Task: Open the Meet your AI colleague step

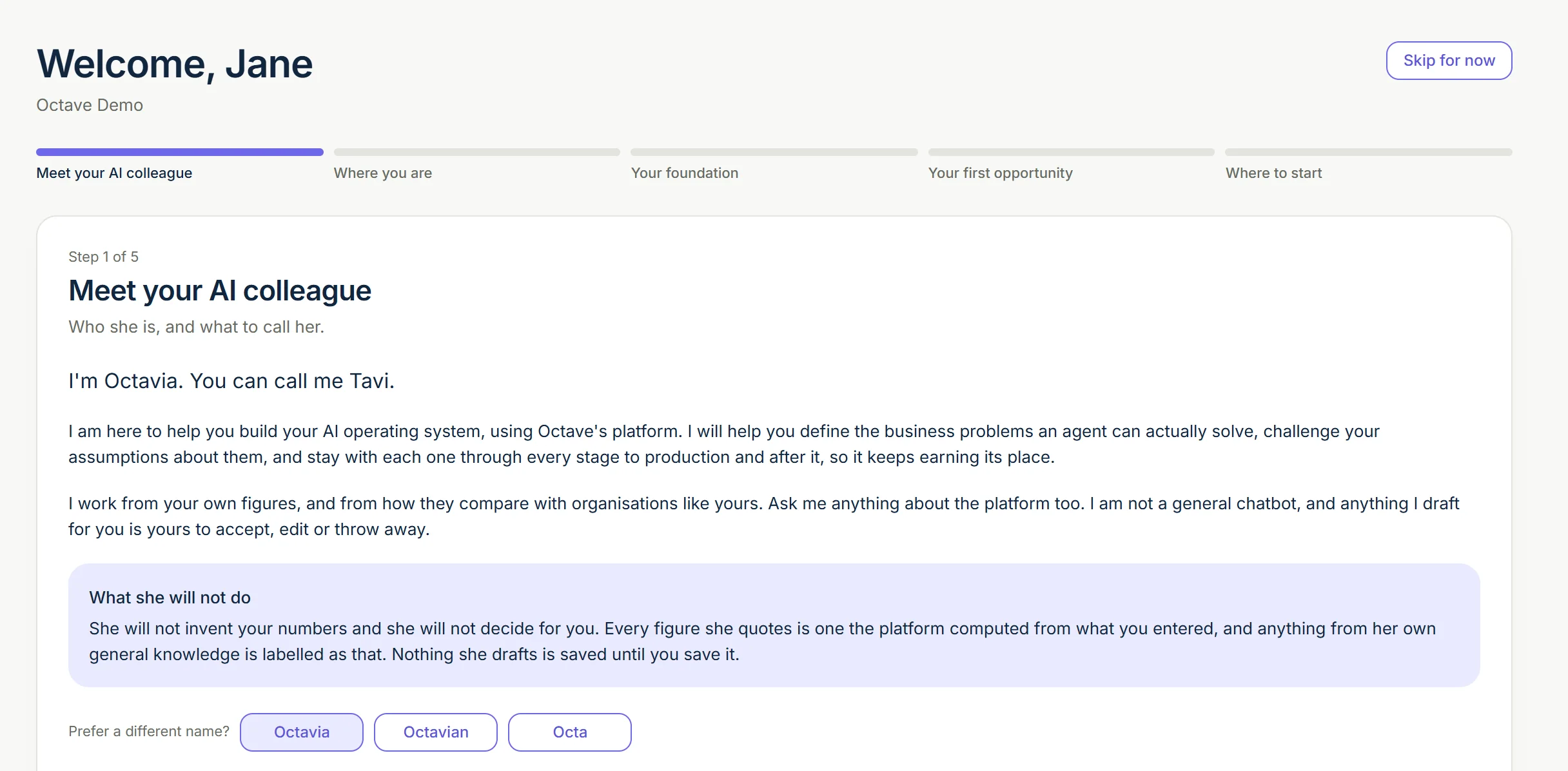Action: pyautogui.click(x=114, y=173)
